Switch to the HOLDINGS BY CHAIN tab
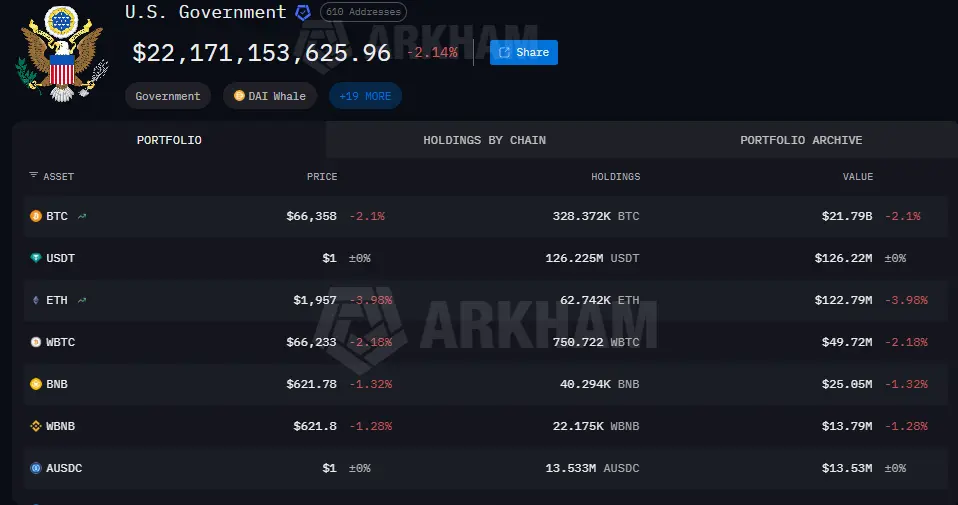958x505 pixels. point(484,140)
